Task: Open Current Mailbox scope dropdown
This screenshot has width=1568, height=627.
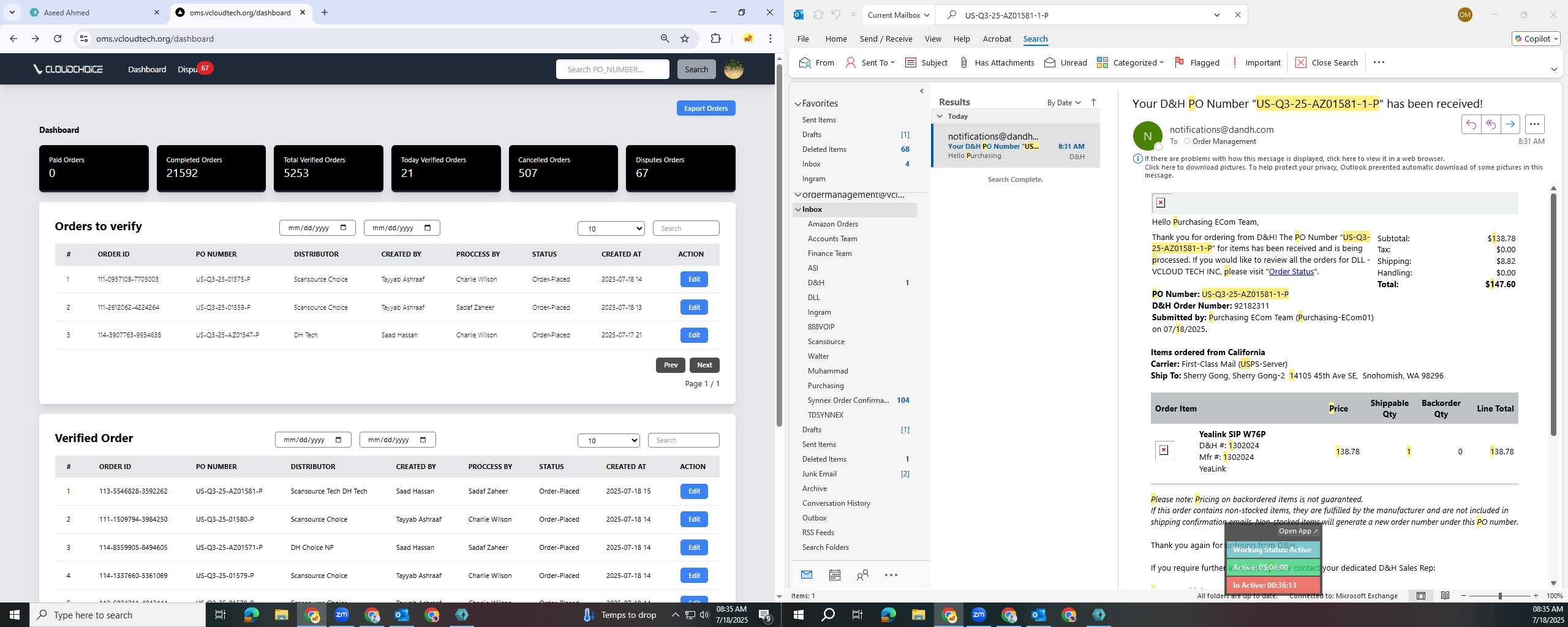Action: pyautogui.click(x=899, y=15)
